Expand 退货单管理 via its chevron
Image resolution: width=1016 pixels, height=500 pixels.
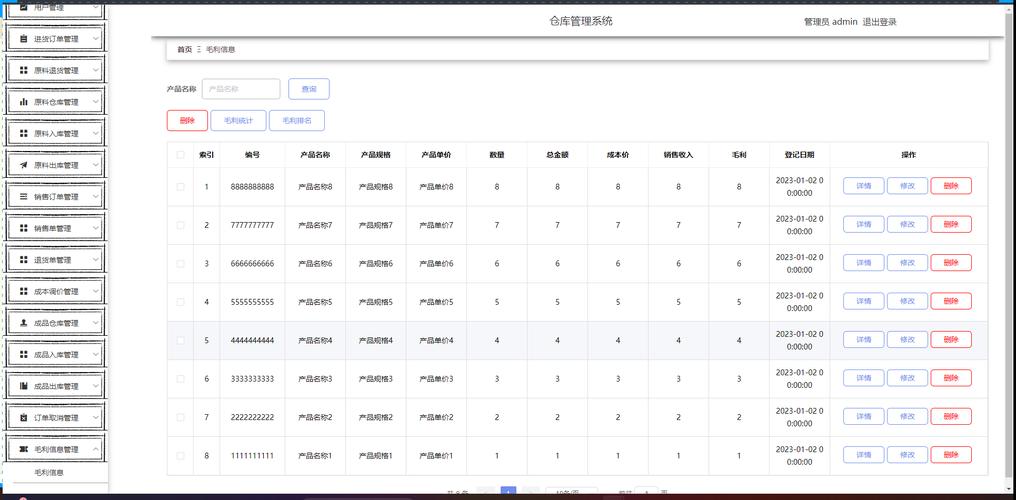[x=96, y=260]
